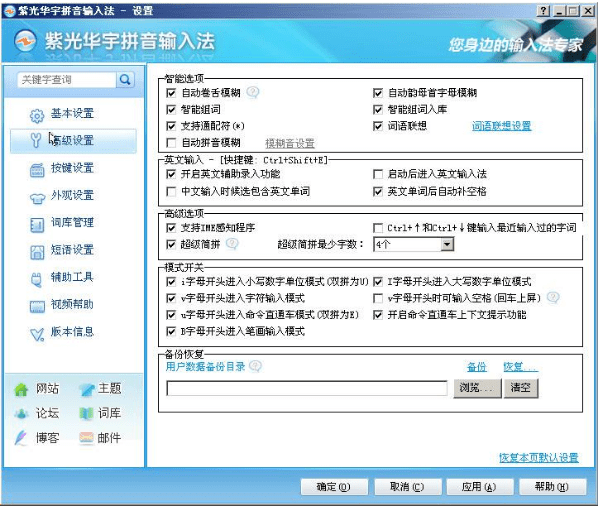Enable 启动后进入英文输入法
The width and height of the screenshot is (600, 510).
(x=378, y=174)
